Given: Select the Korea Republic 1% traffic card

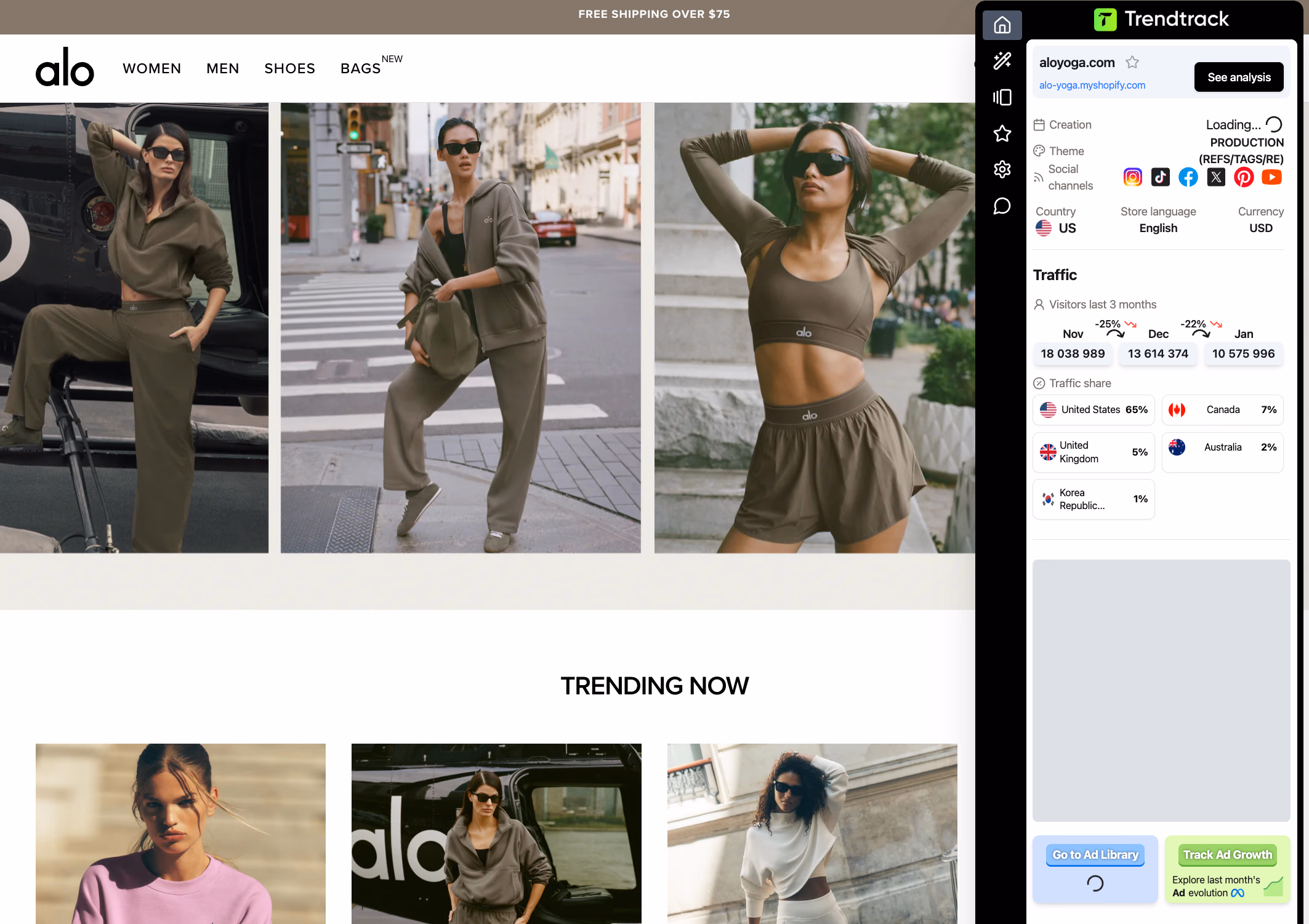Looking at the screenshot, I should click(x=1094, y=499).
